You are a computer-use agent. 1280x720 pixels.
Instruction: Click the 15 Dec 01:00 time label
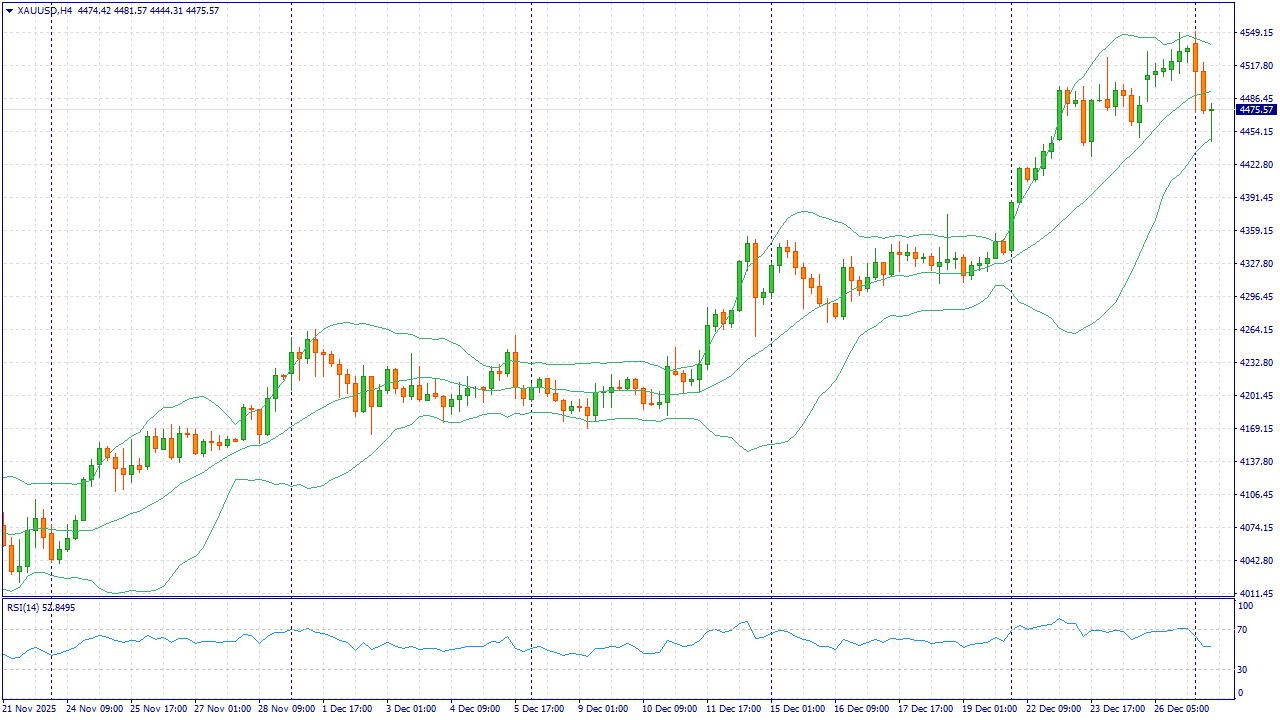(799, 709)
